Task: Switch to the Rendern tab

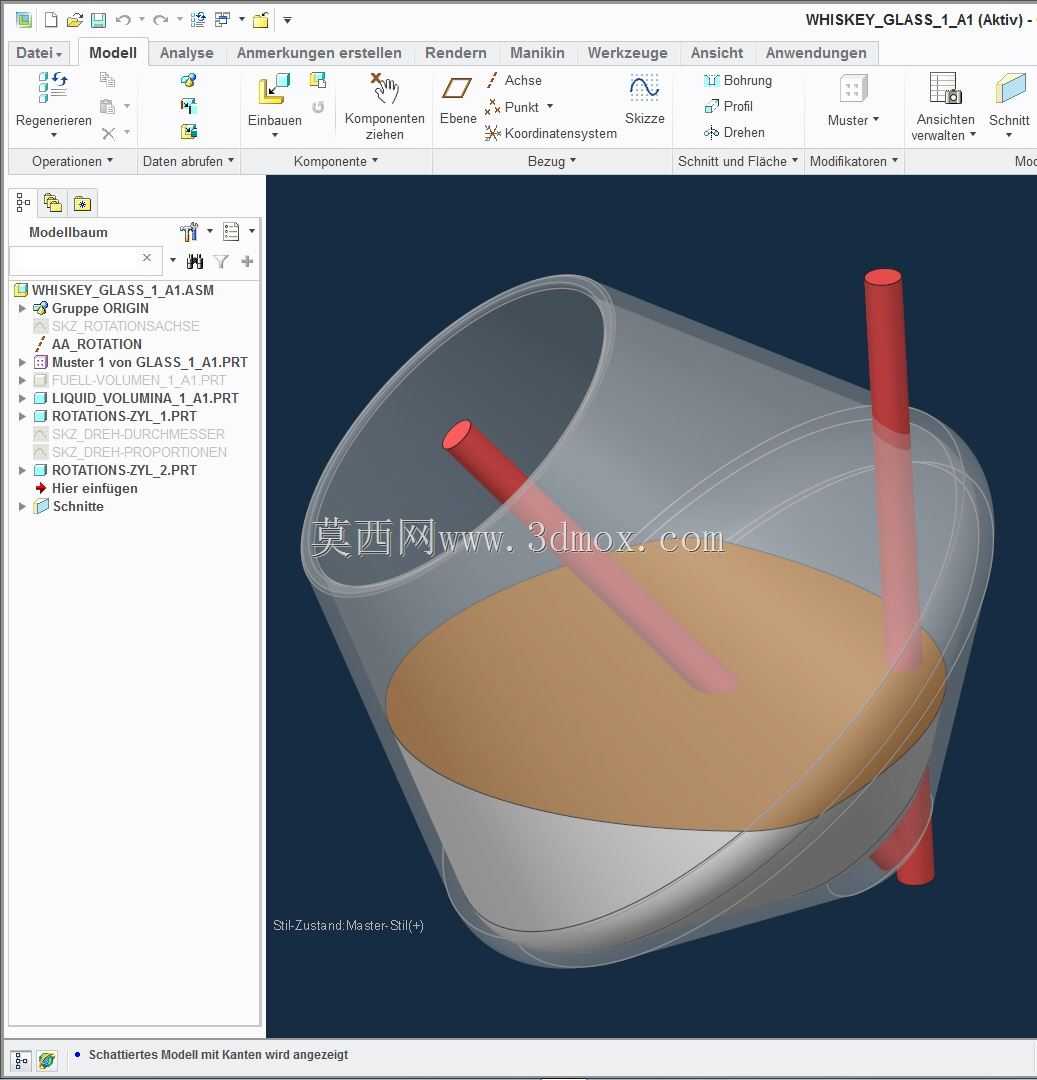Action: pyautogui.click(x=455, y=53)
